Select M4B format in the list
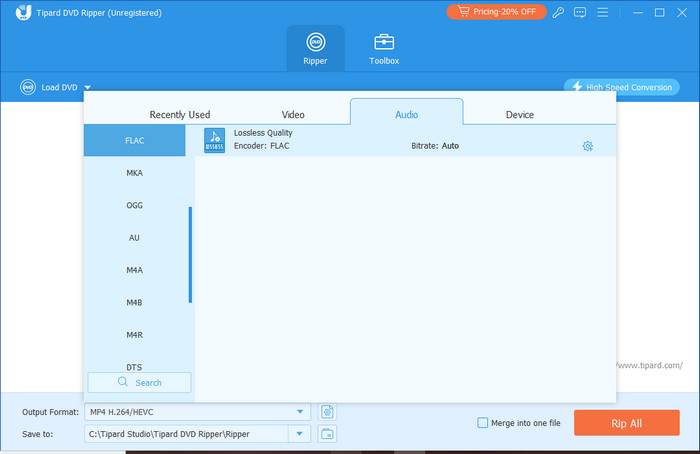The image size is (700, 454). point(134,302)
